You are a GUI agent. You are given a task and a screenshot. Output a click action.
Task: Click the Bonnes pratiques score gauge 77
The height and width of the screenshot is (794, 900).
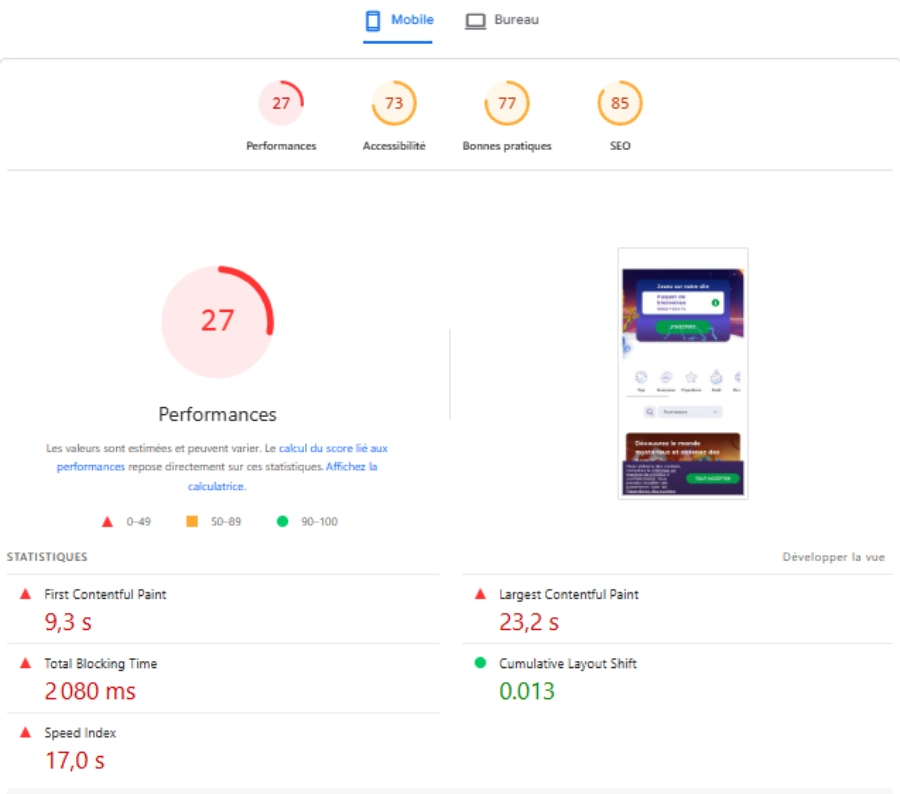[507, 104]
